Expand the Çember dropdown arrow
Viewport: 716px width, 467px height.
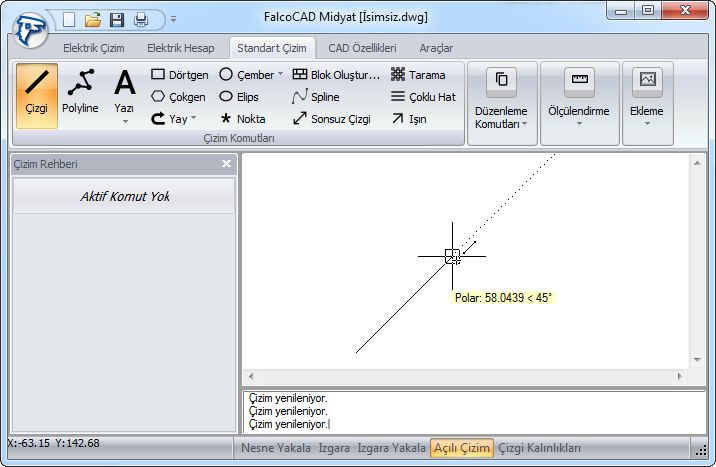[x=280, y=73]
